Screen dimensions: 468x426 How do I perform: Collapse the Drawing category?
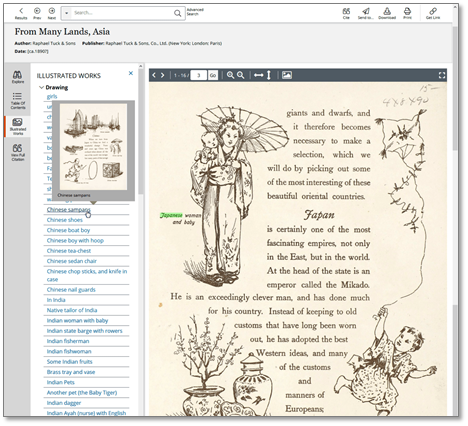(x=41, y=87)
